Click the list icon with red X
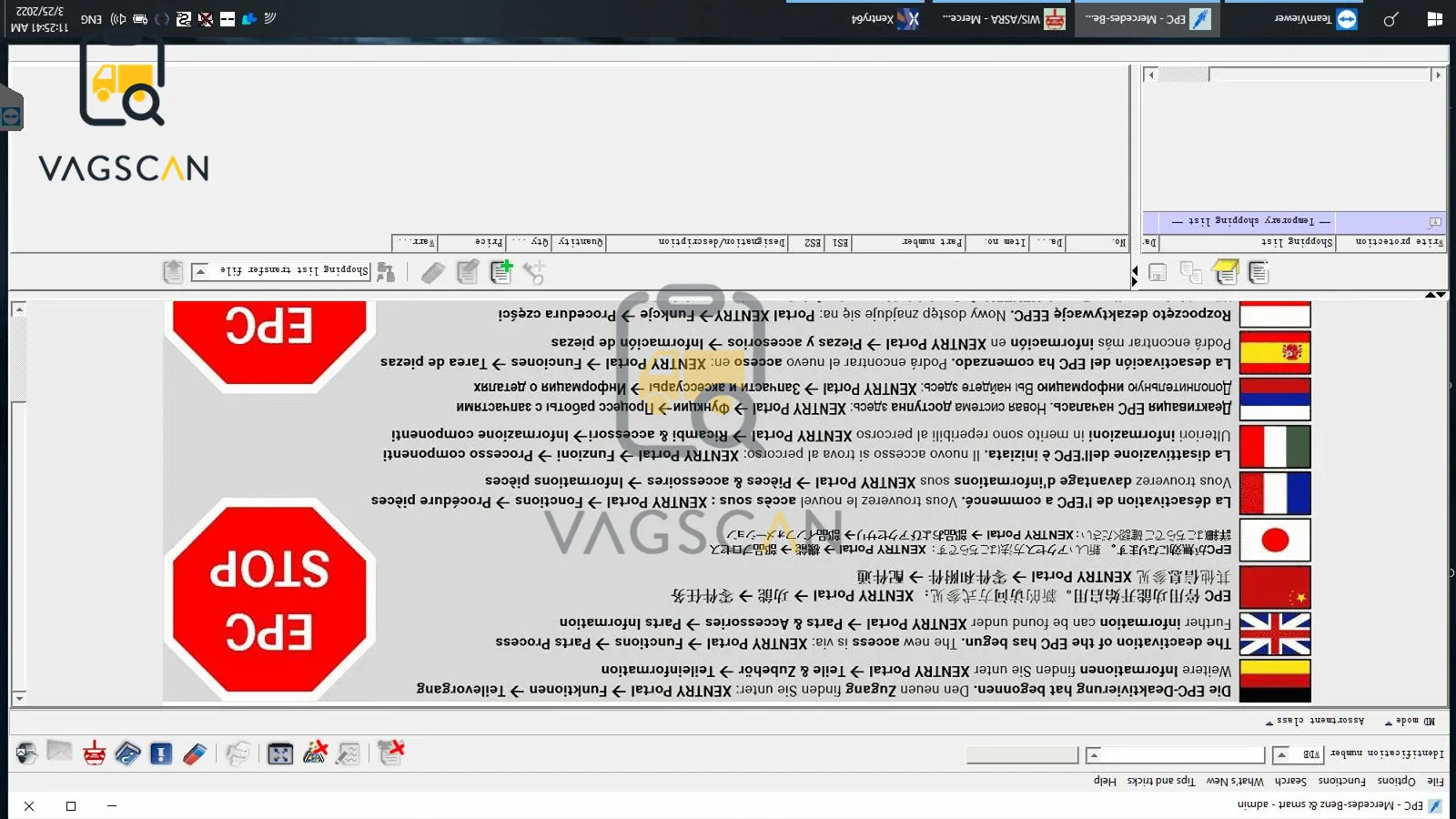1456x819 pixels. coord(391,752)
